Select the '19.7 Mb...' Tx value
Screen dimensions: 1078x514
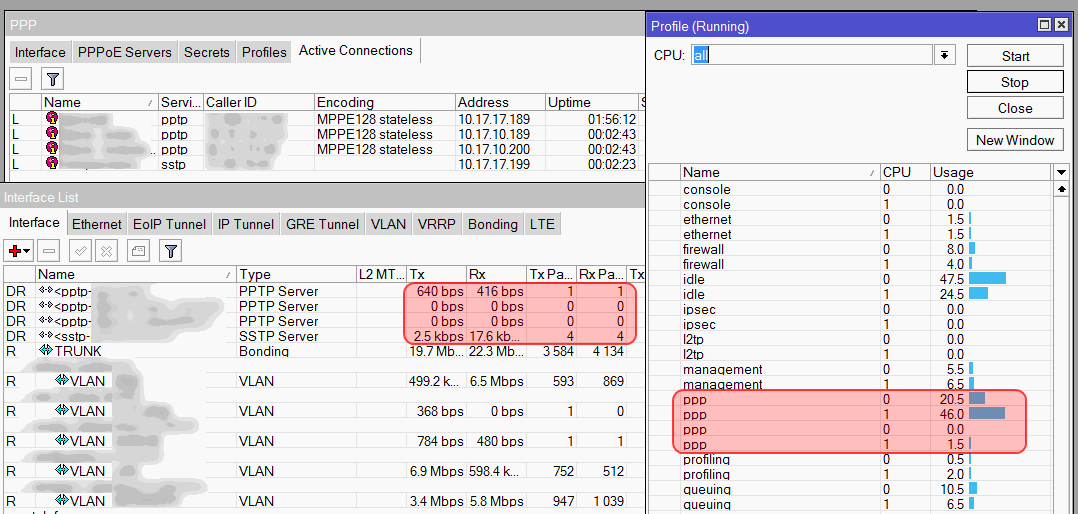coord(437,351)
